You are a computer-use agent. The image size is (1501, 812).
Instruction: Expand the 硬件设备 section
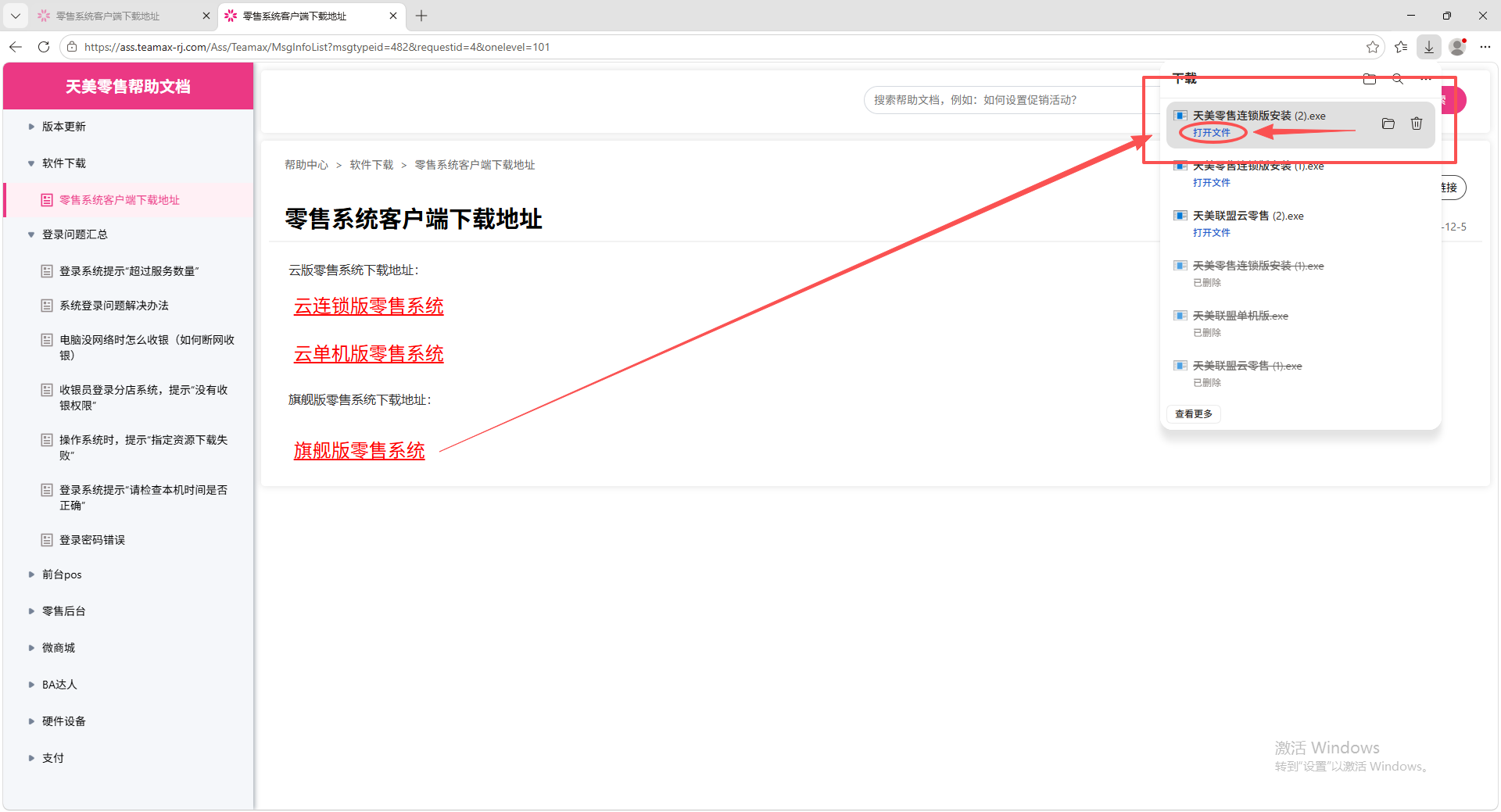point(64,721)
